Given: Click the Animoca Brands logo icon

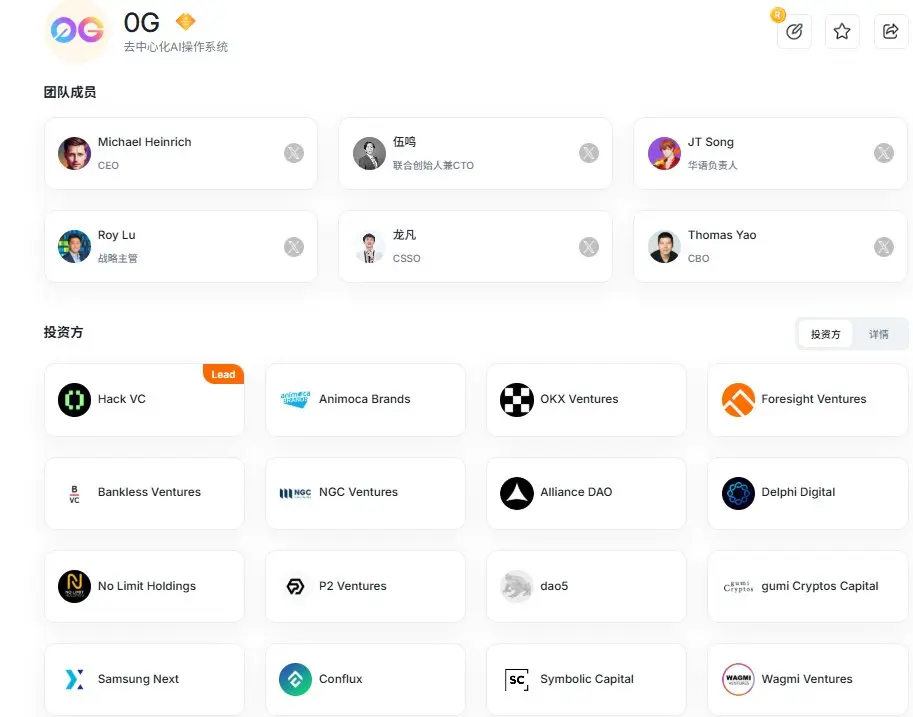Looking at the screenshot, I should coord(295,400).
